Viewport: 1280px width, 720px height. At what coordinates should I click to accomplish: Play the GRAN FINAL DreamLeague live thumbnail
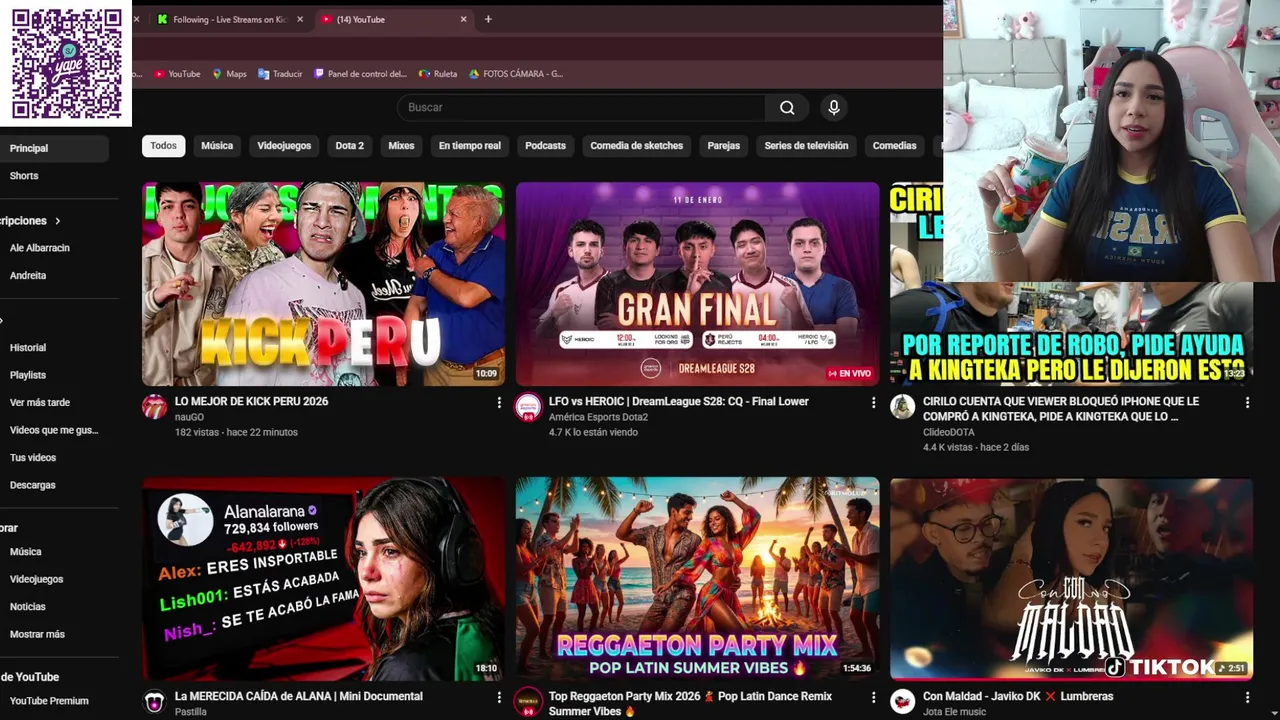[697, 284]
